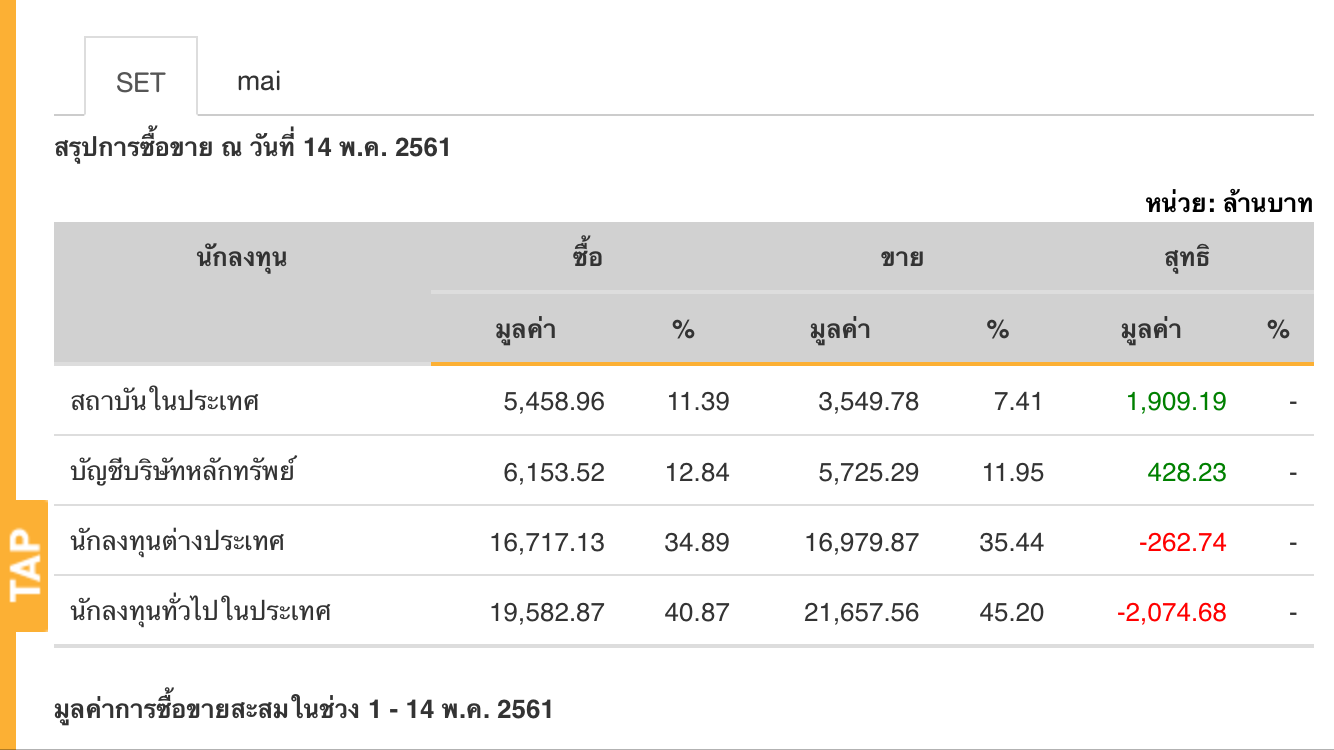The width and height of the screenshot is (1334, 750).
Task: Click the trading summary date heading
Action: click(x=252, y=149)
